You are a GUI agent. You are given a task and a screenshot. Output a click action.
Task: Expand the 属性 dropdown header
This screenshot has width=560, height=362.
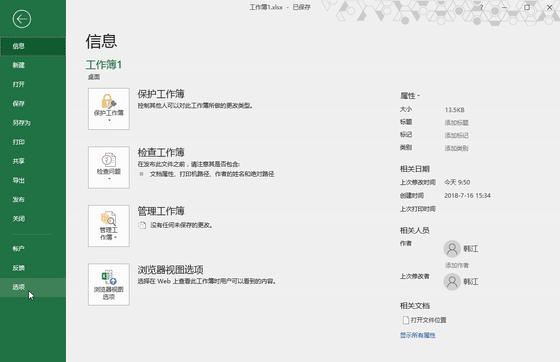[410, 96]
